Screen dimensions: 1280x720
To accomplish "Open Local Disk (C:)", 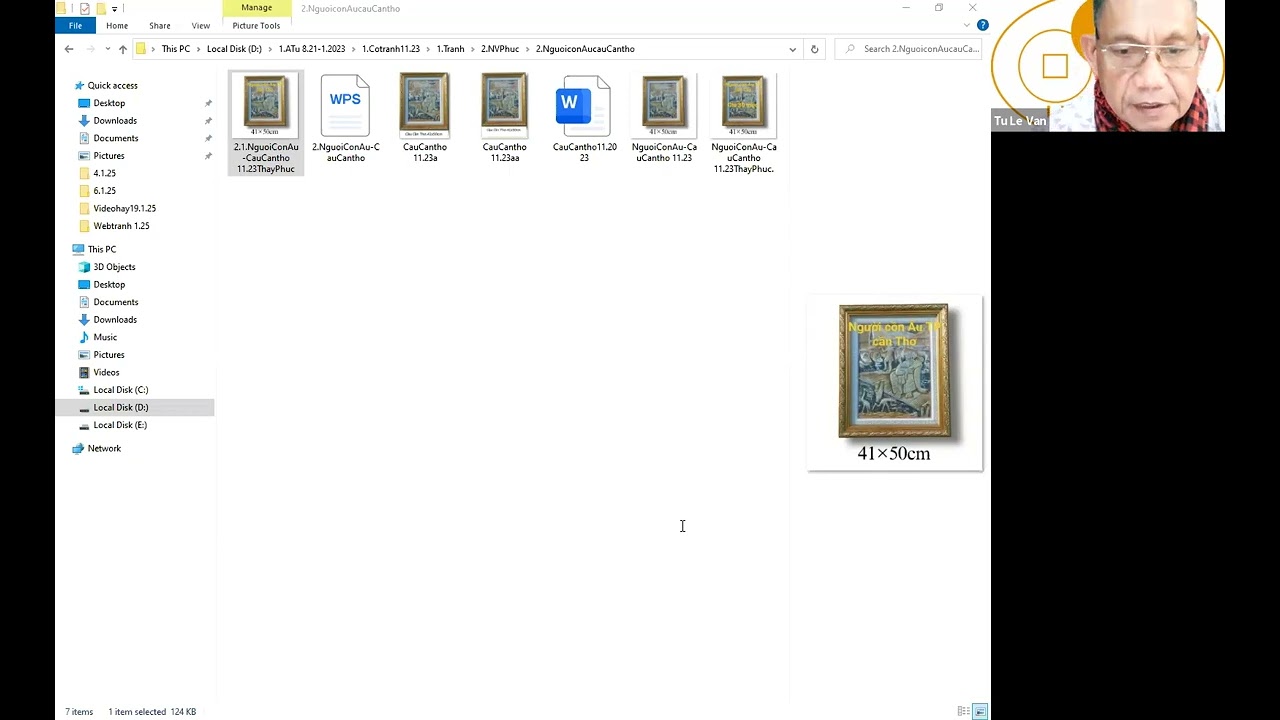I will (120, 390).
